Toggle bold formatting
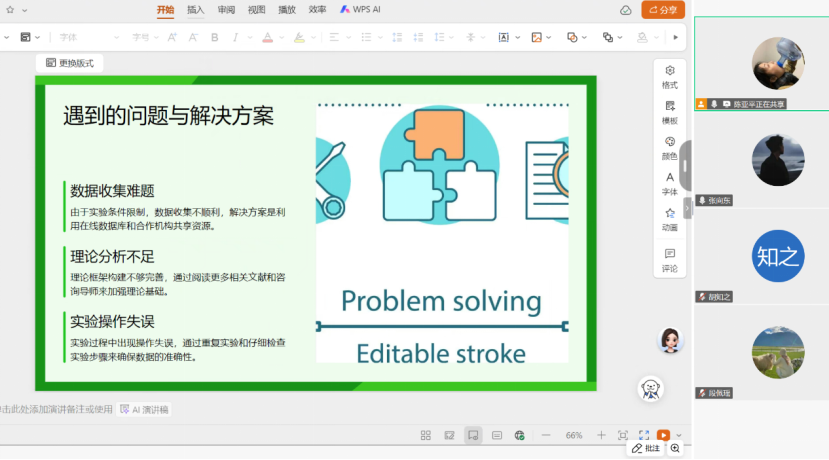The width and height of the screenshot is (829, 460). click(214, 37)
